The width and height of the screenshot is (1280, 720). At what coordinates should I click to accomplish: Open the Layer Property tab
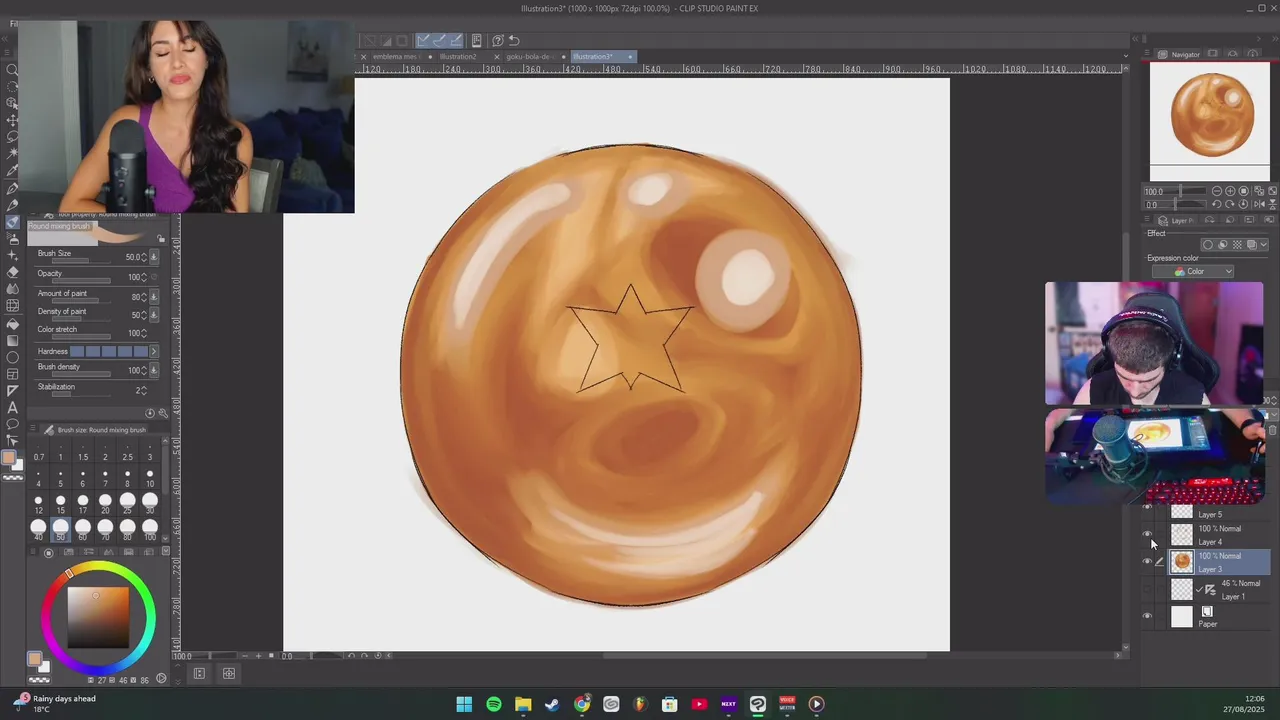click(1177, 220)
